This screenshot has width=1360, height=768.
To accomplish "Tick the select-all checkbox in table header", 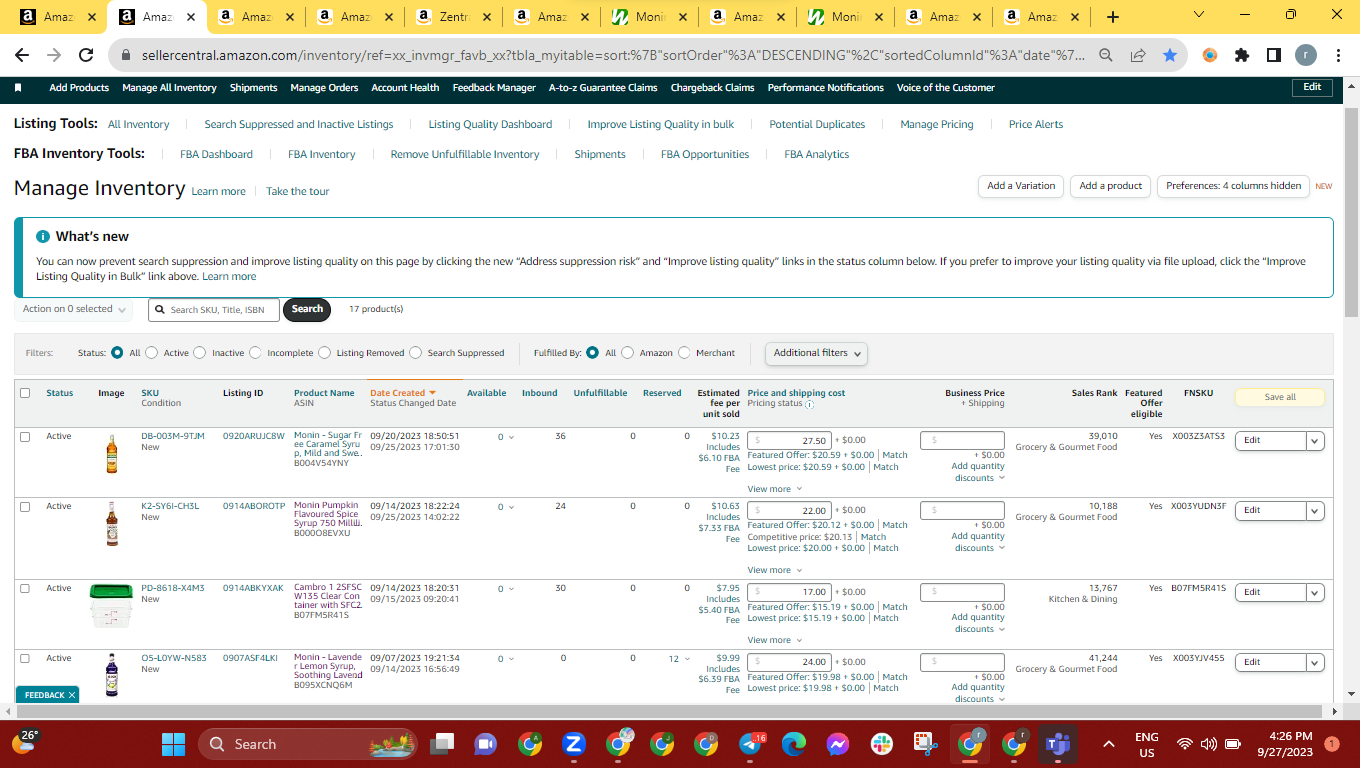I will point(25,393).
